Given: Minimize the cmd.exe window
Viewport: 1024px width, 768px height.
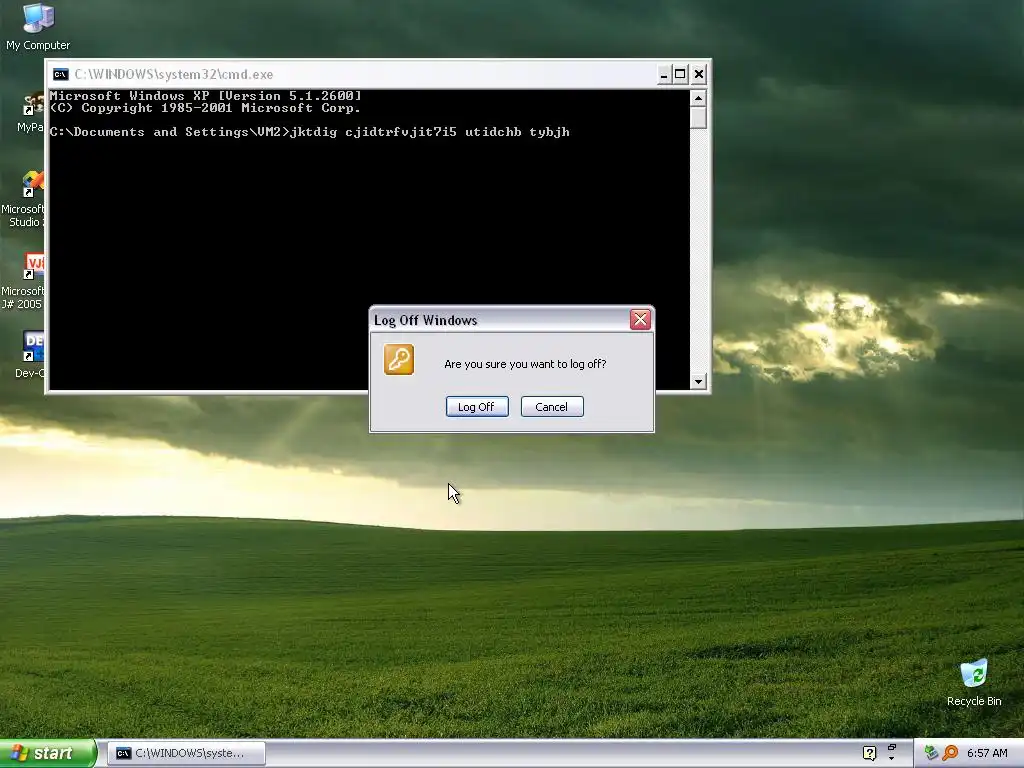Looking at the screenshot, I should click(663, 74).
